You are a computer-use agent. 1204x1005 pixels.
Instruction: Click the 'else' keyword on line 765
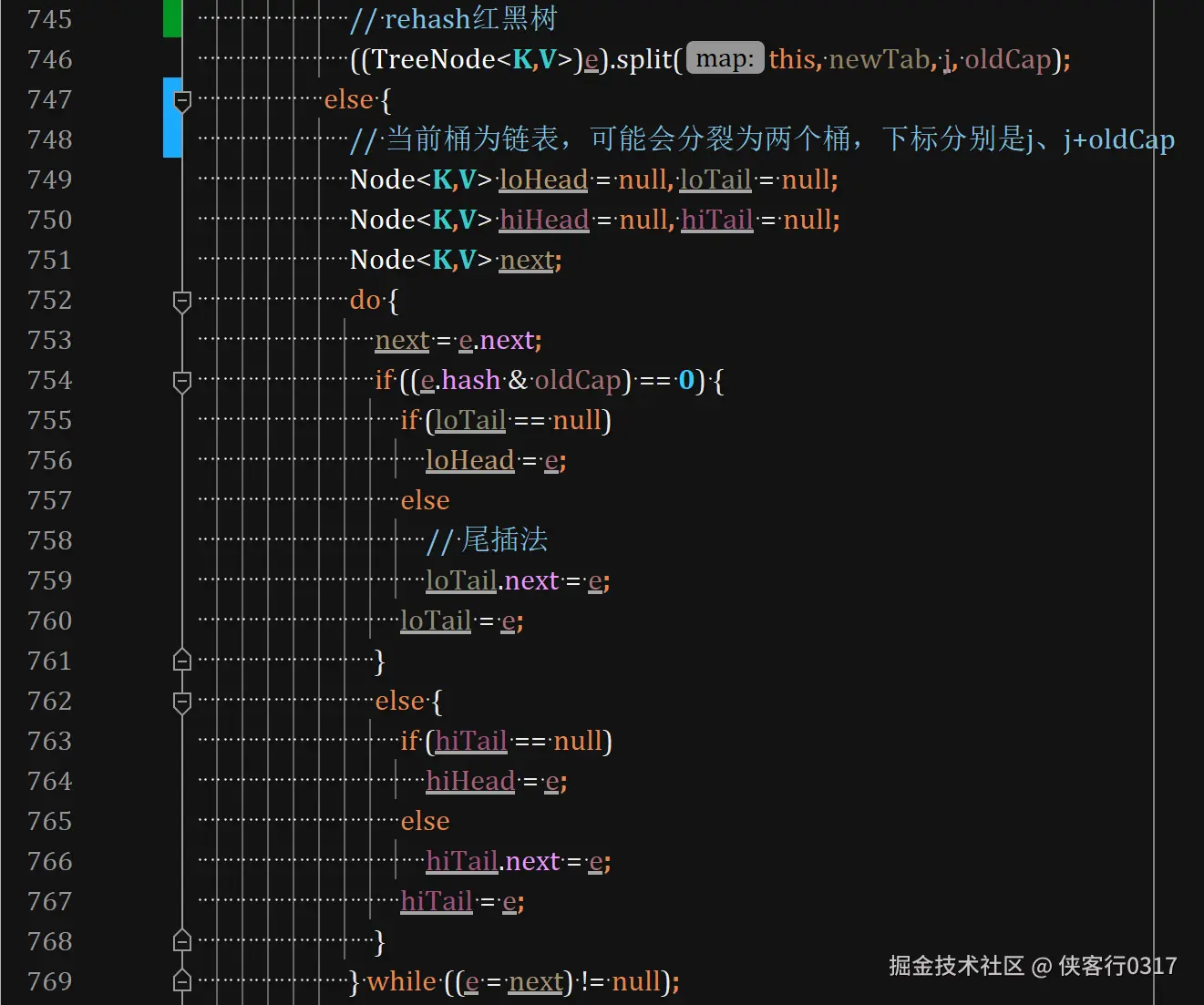click(x=426, y=821)
